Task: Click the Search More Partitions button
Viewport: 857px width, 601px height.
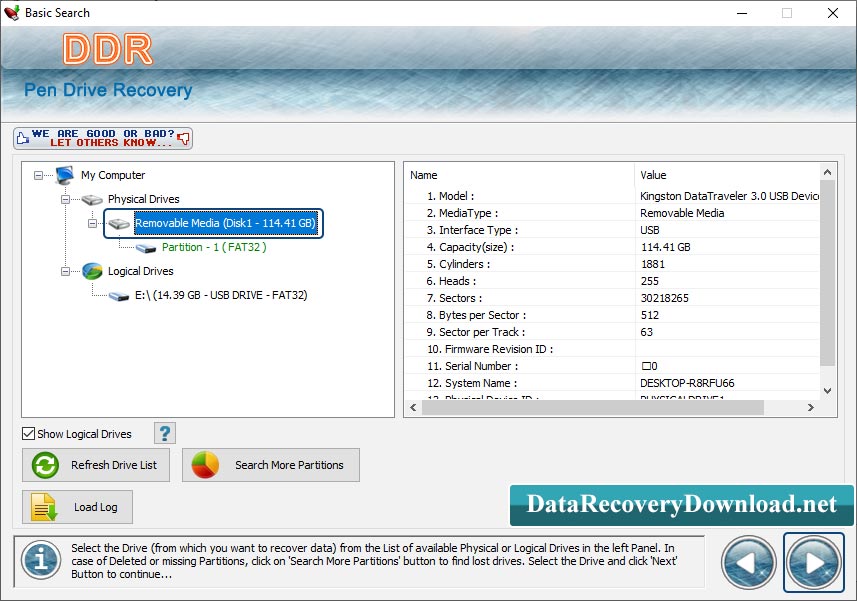Action: [271, 465]
